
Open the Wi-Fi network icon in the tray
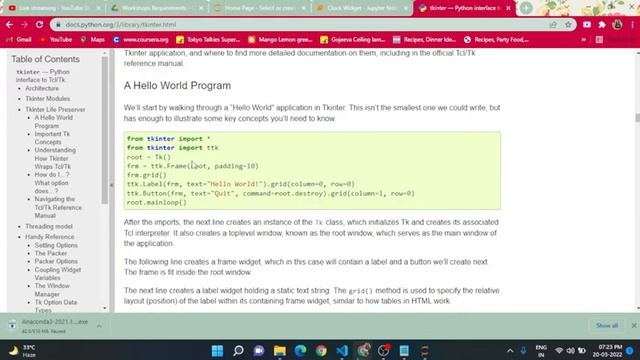pos(559,351)
